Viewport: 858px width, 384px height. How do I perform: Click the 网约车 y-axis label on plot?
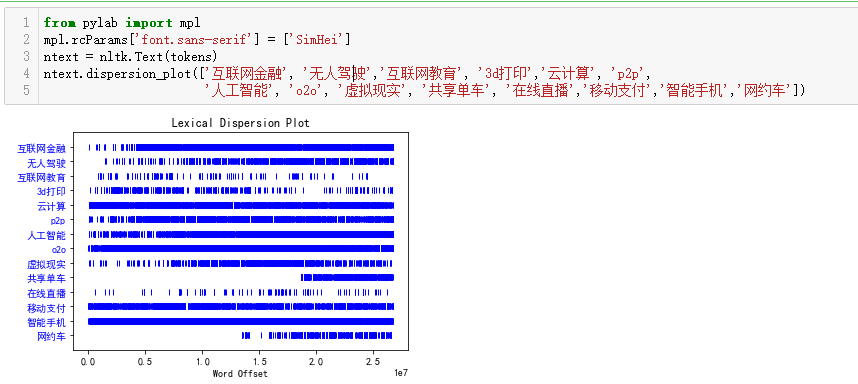coord(51,336)
